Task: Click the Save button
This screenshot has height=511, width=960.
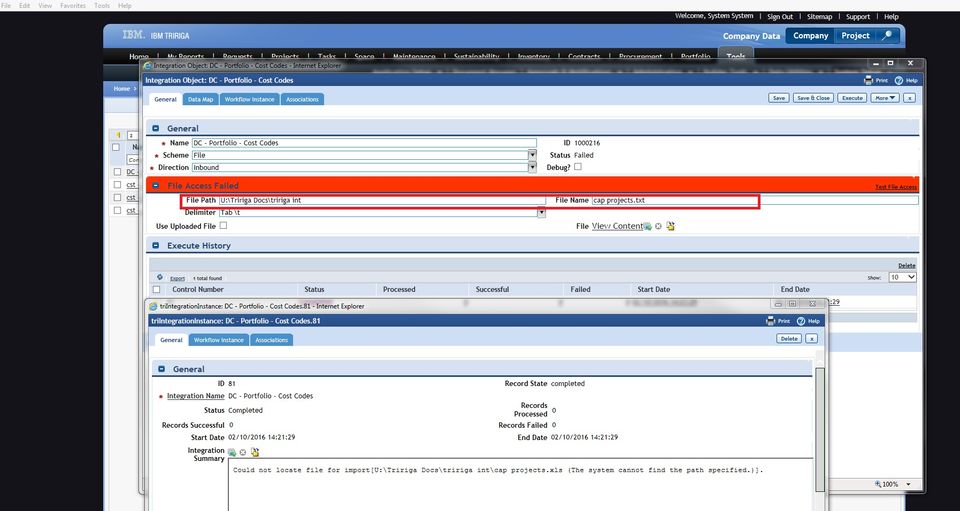Action: coord(778,98)
